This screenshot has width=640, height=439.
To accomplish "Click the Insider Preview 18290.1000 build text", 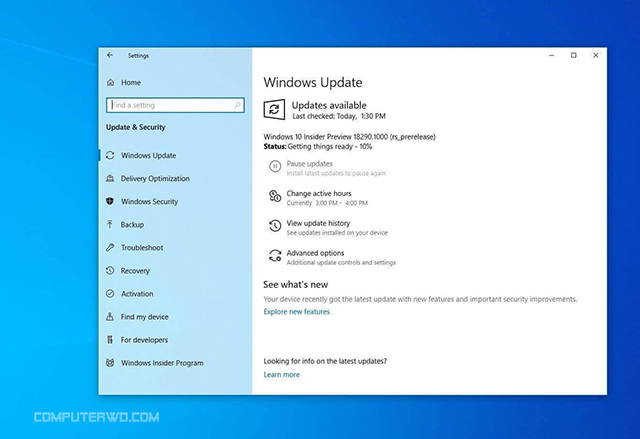I will pos(349,137).
